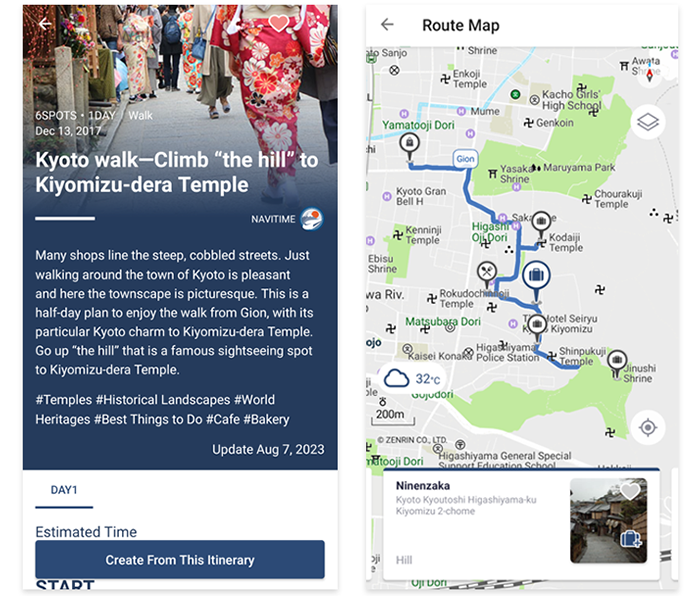
Task: Favorite the itinerary with the heart icon
Action: pos(279,23)
